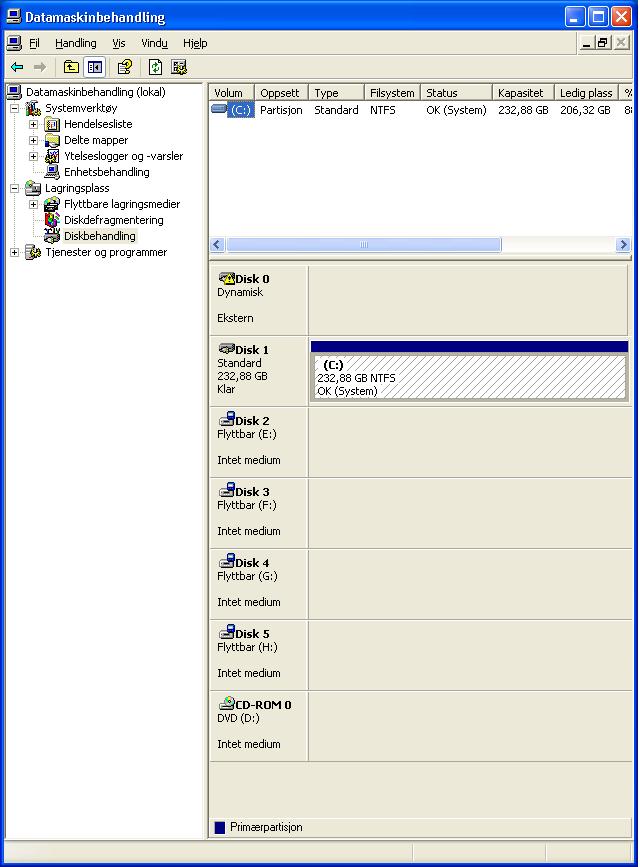Click the Primærpartisjon blue legend swatch
Image resolution: width=640 pixels, height=867 pixels.
click(x=220, y=827)
